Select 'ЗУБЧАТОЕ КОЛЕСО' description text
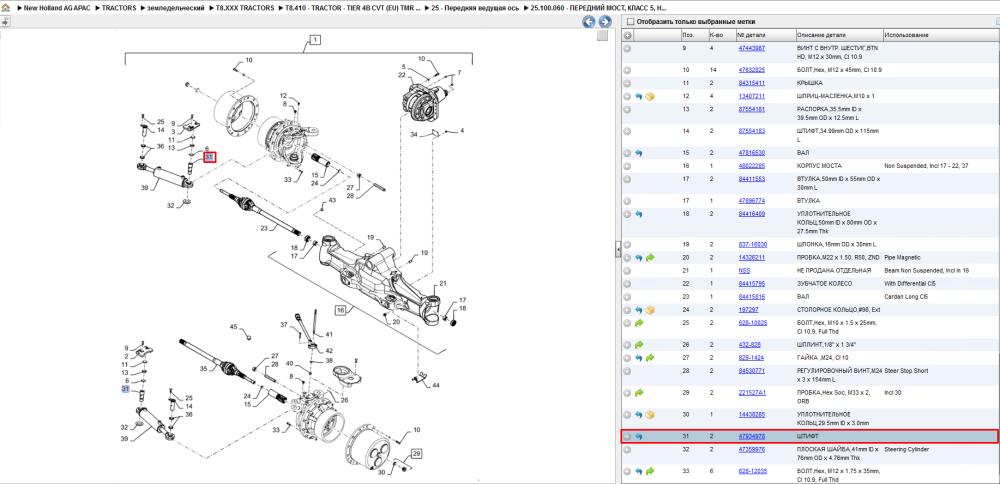Viewport: 1000px width, 484px height. click(826, 283)
